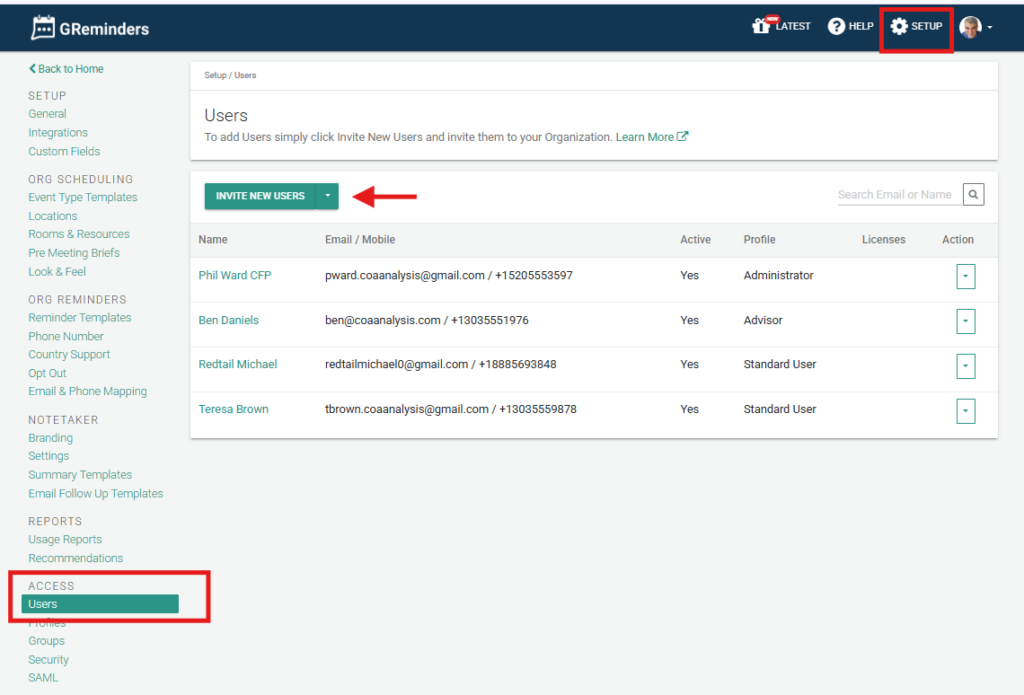Open Redtail Michael's user name link
This screenshot has width=1024, height=695.
(238, 364)
